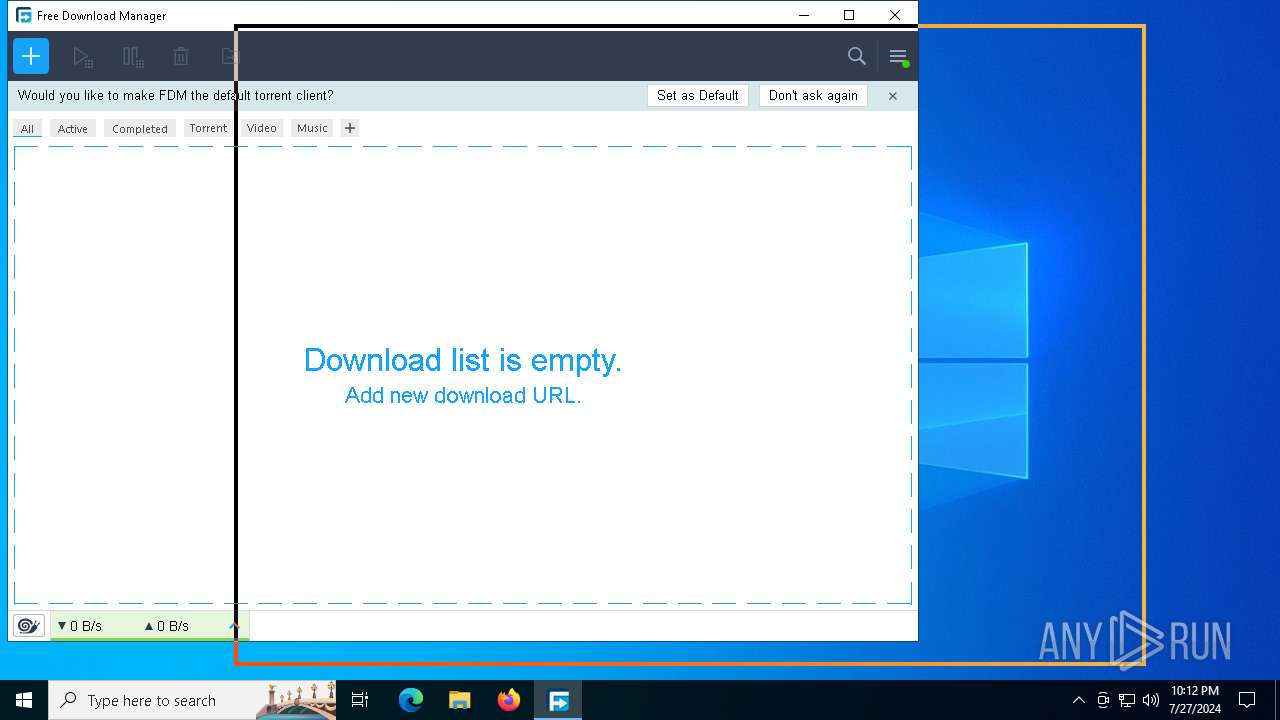Click the volume speaker tray icon
Viewport: 1280px width, 720px height.
click(x=1151, y=700)
